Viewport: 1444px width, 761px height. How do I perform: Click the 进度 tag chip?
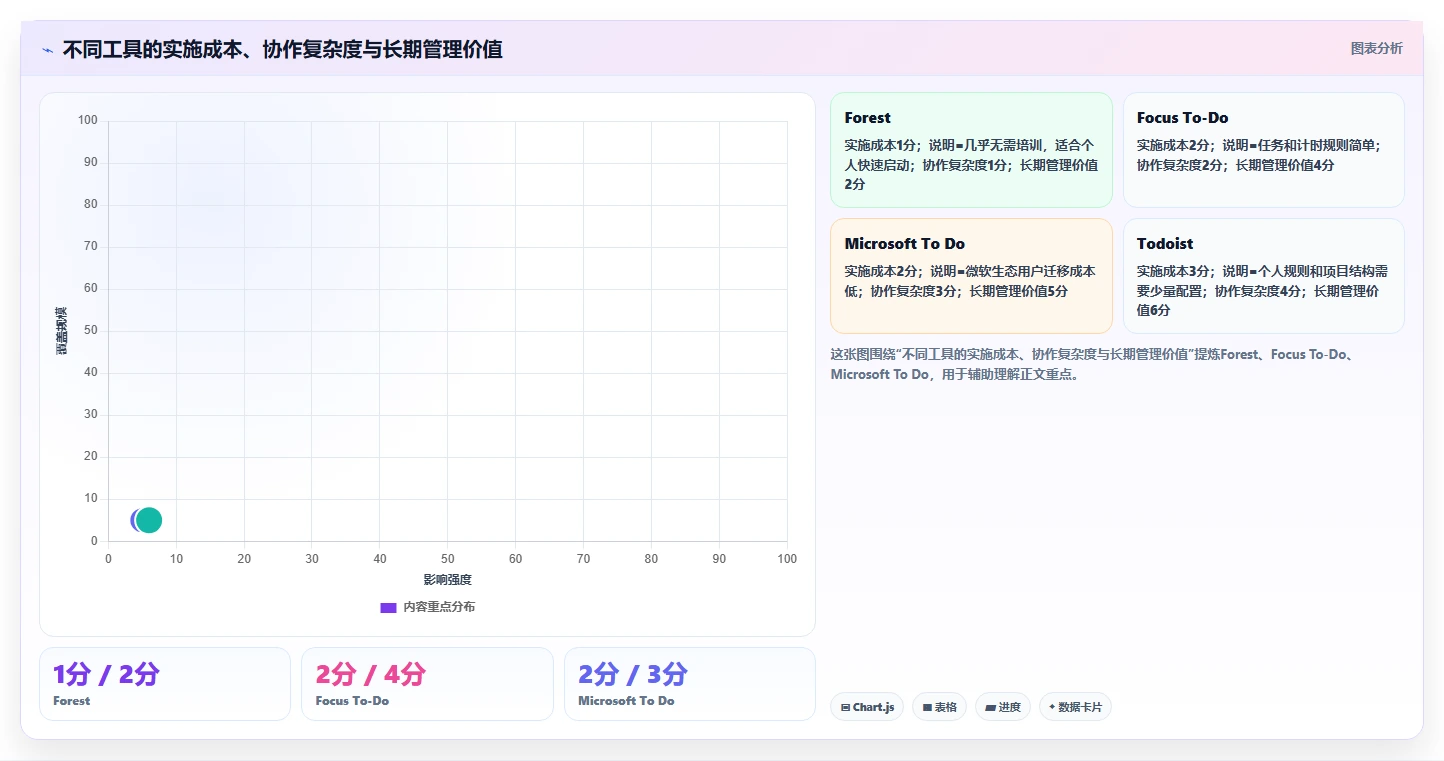[1003, 707]
